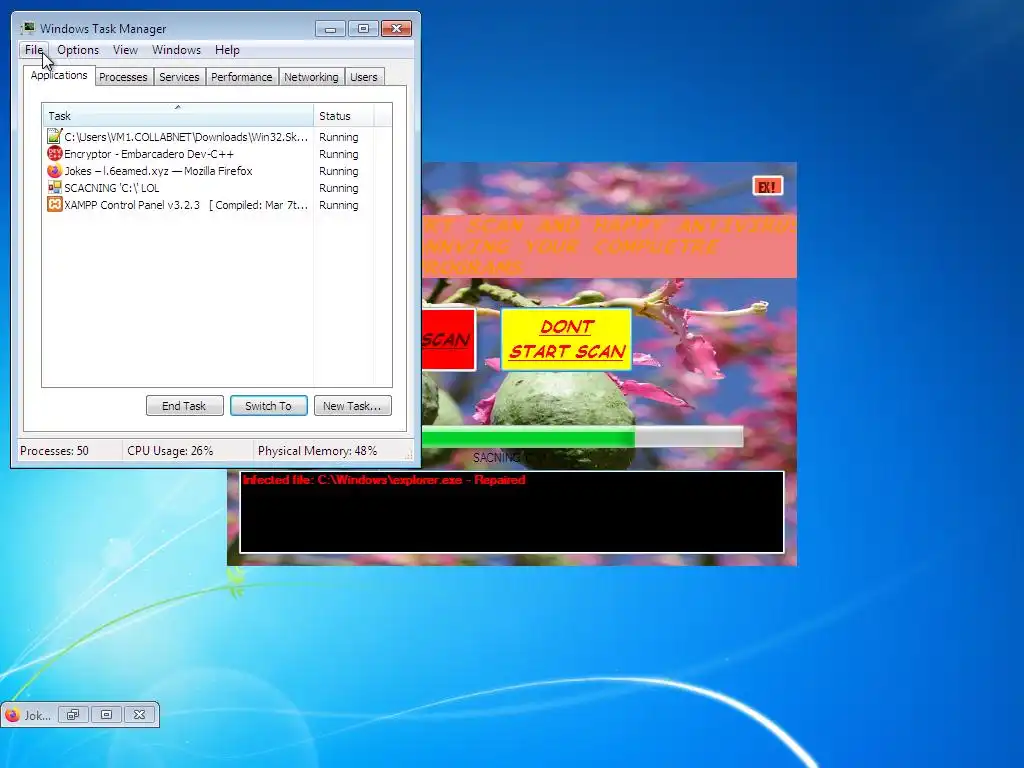Click the Dev-C++ icon in task list
1024x768 pixels.
[x=54, y=153]
